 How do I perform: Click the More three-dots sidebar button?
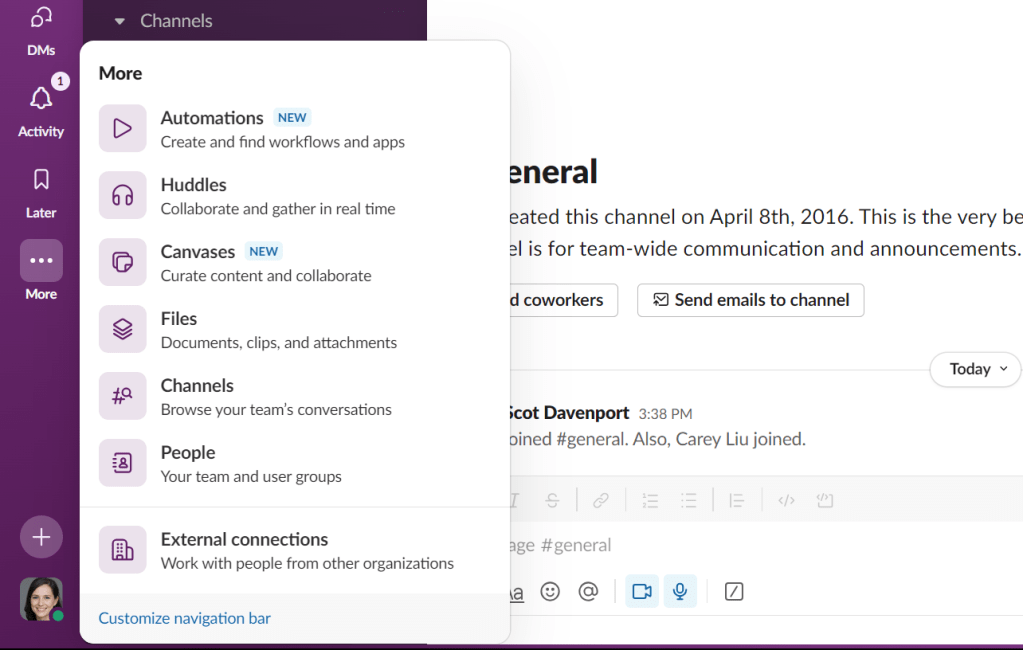[41, 260]
